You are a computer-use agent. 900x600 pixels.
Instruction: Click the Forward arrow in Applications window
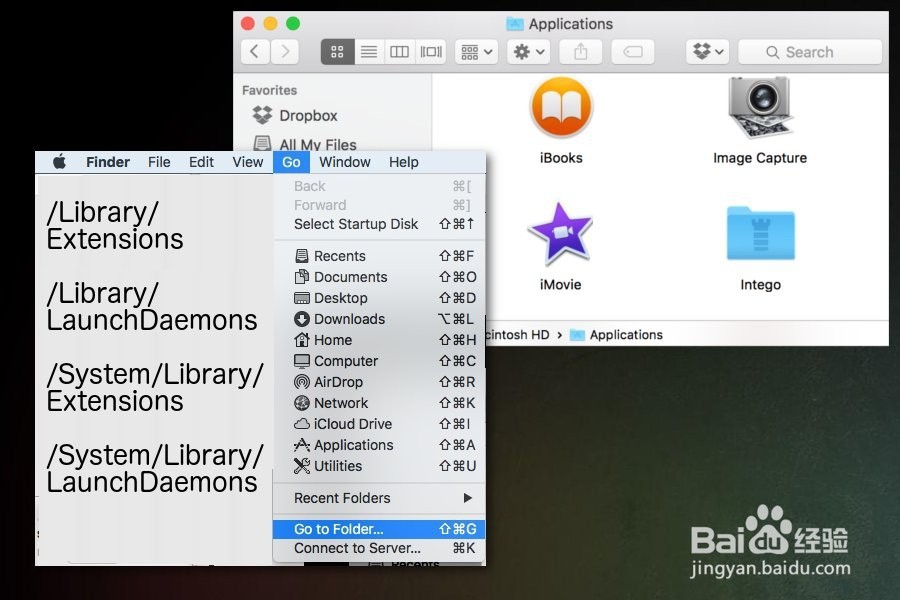click(285, 52)
